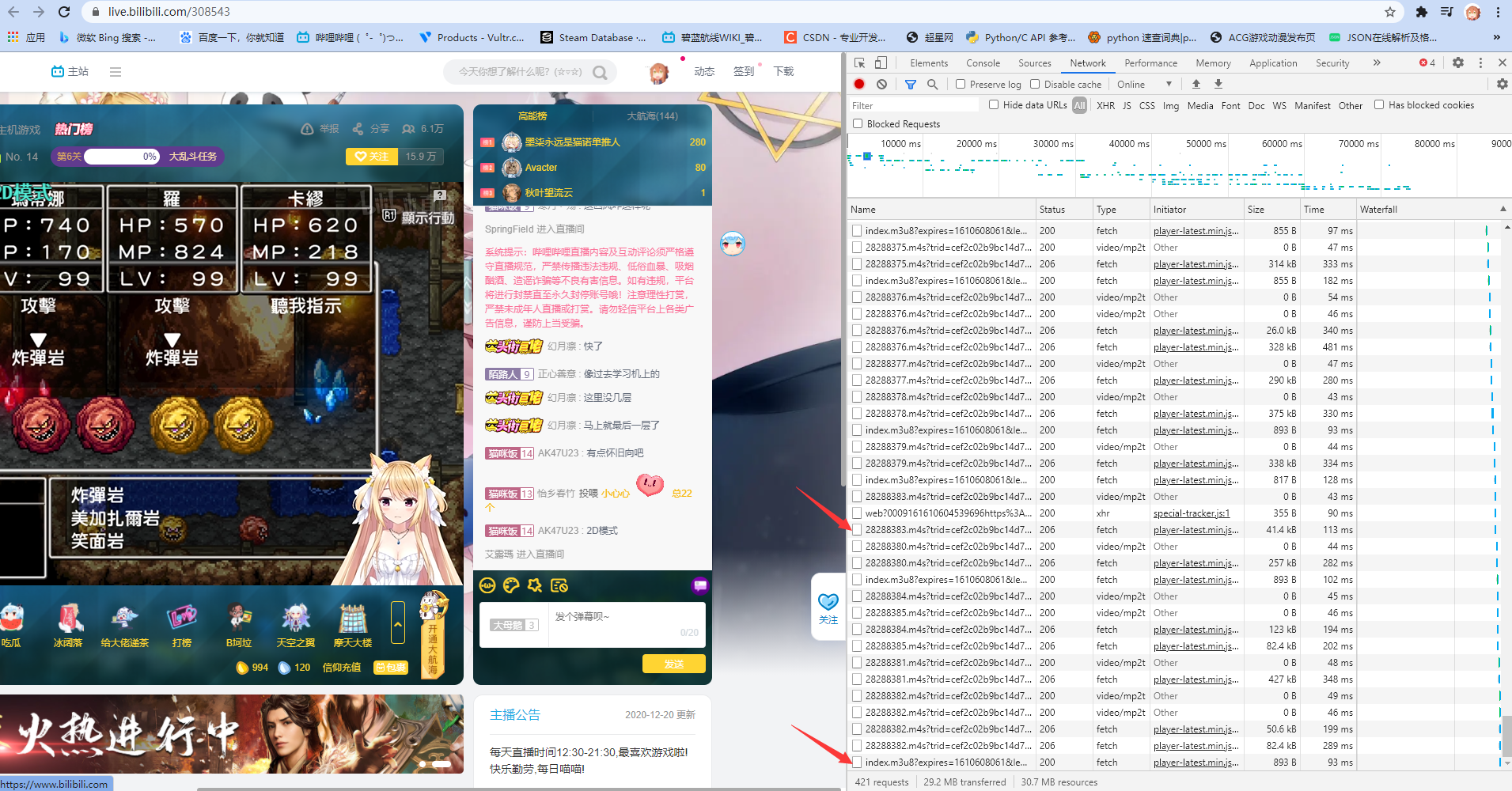1512x791 pixels.
Task: Click the 举报 report link
Action: (320, 129)
